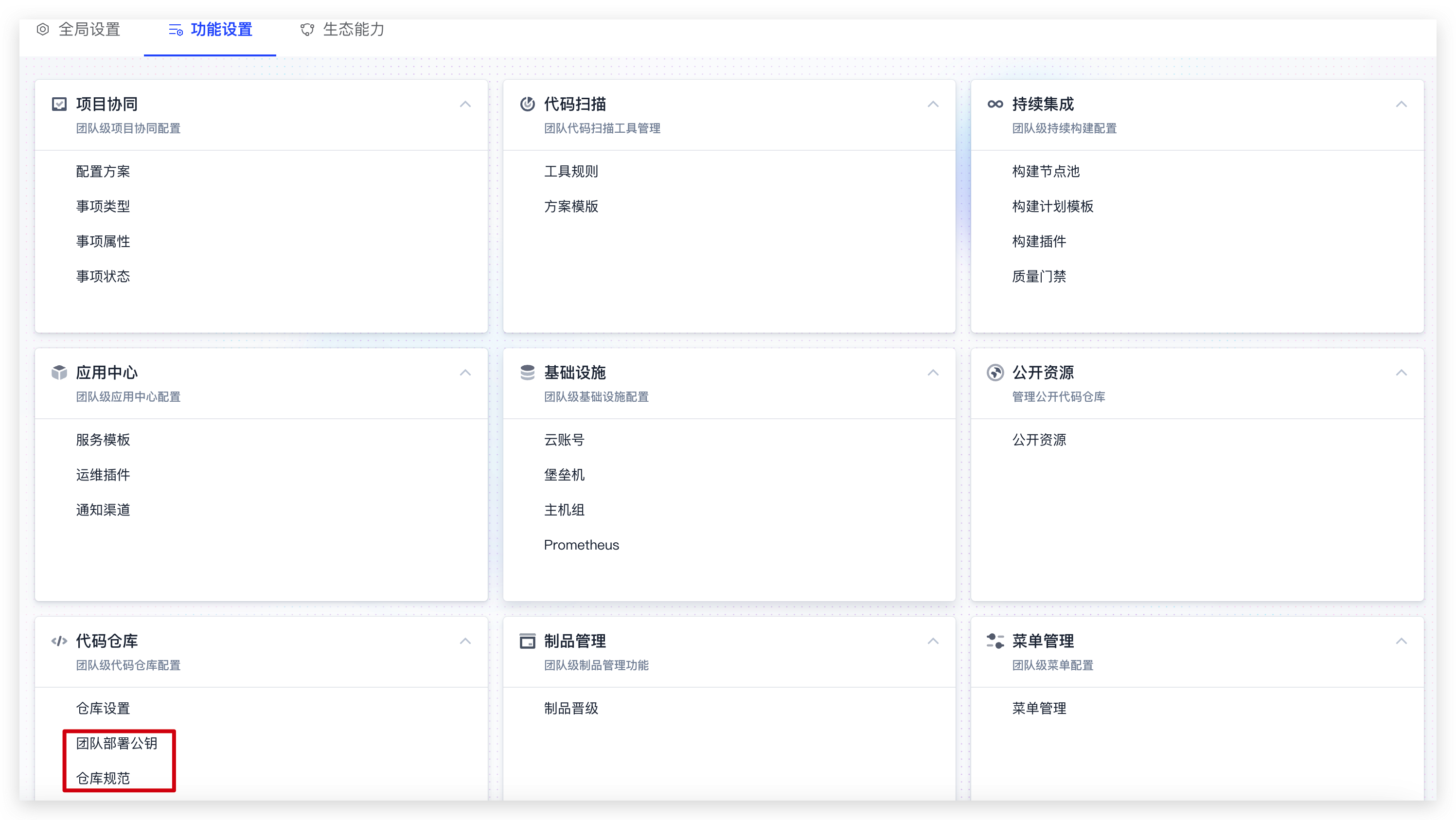Click the 基础设施 database stack icon
The image size is (1456, 820).
(x=527, y=373)
